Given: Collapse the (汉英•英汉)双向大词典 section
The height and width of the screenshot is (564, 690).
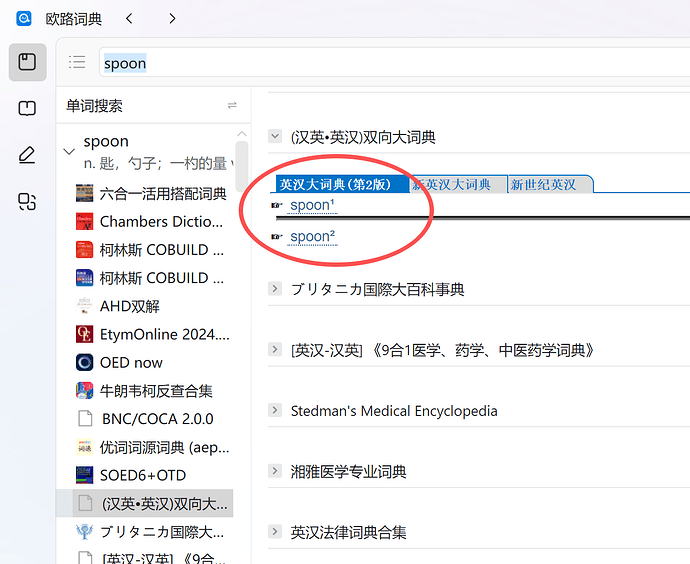Looking at the screenshot, I should tap(275, 137).
